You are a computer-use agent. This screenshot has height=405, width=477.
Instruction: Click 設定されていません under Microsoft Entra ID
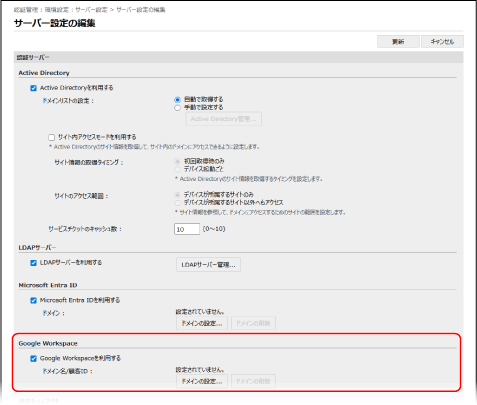tap(200, 312)
